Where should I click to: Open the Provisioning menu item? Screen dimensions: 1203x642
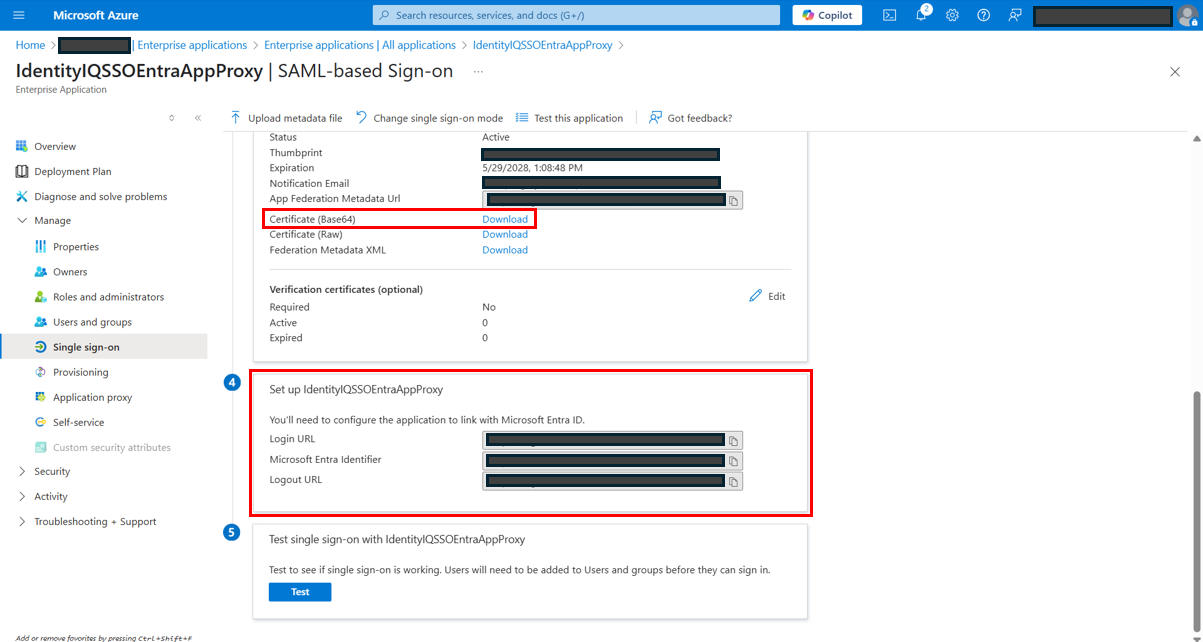click(x=80, y=372)
